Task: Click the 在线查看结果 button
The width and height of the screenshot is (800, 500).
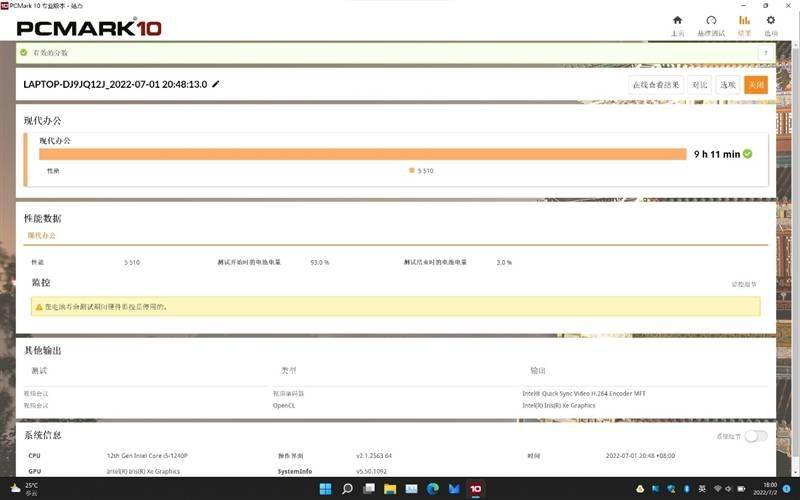Action: (656, 85)
